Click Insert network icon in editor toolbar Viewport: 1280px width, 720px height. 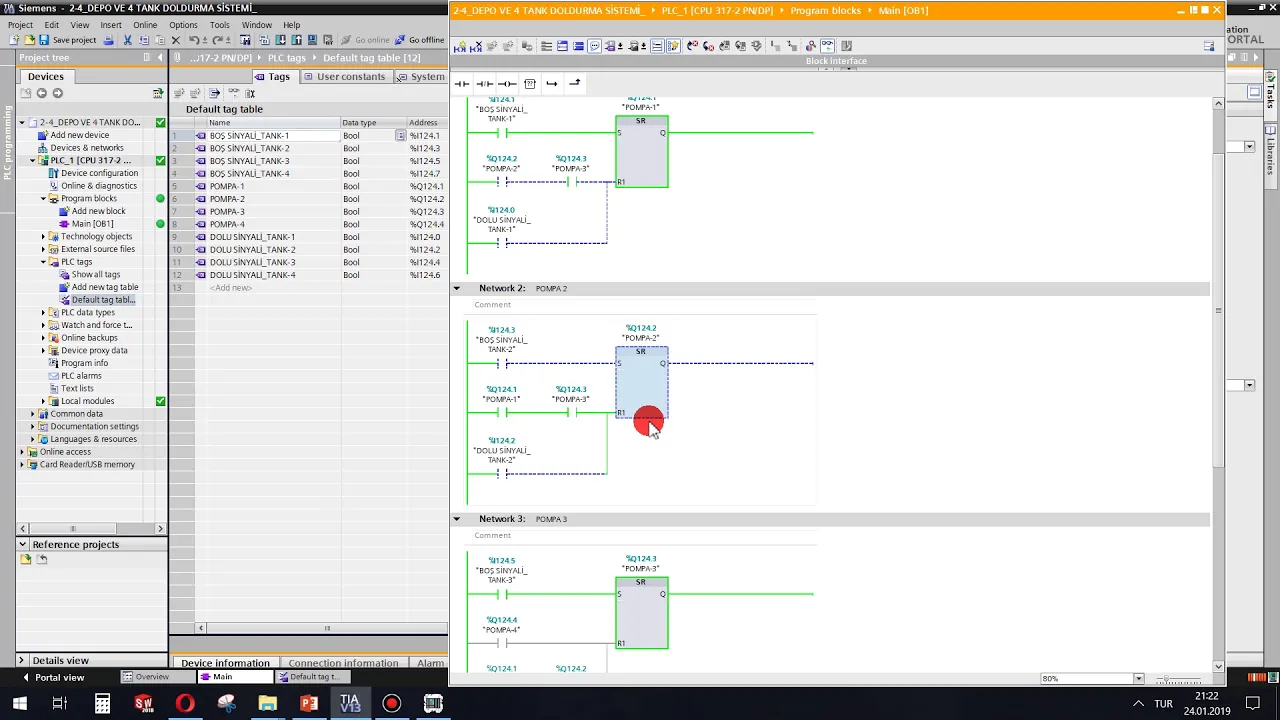[461, 46]
